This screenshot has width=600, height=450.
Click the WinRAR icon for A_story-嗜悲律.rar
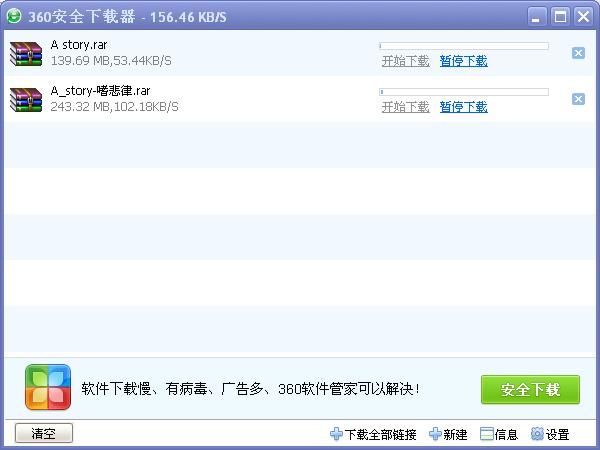pos(26,99)
